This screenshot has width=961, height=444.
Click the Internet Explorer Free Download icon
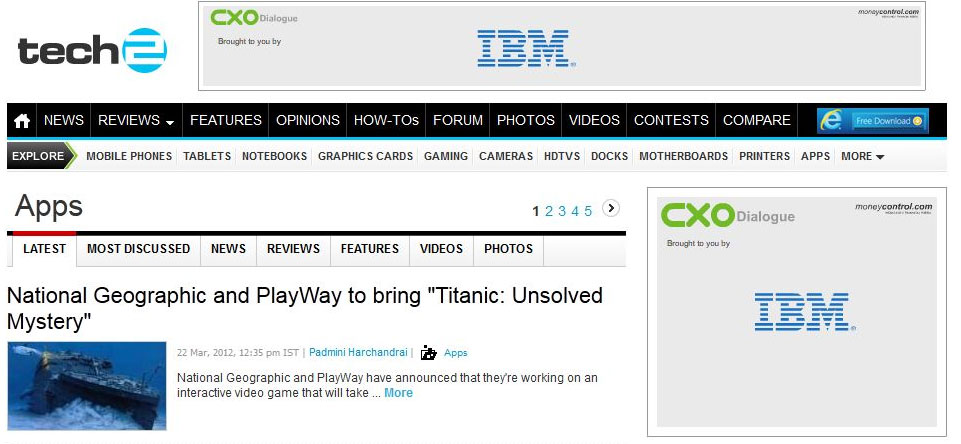873,121
